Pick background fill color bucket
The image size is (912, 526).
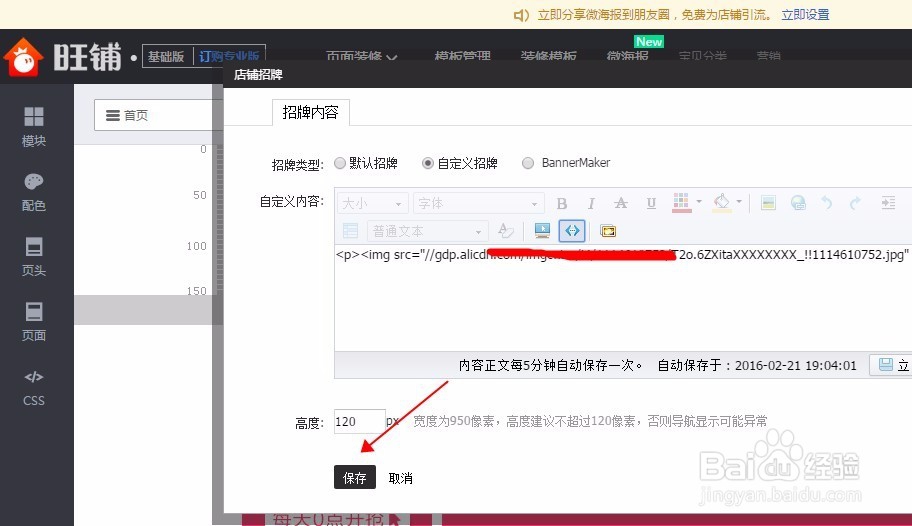722,202
